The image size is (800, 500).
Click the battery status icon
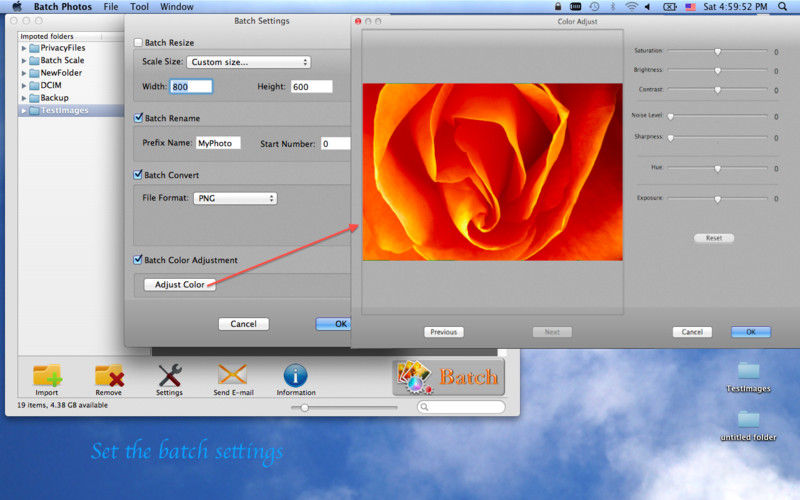pyautogui.click(x=669, y=7)
